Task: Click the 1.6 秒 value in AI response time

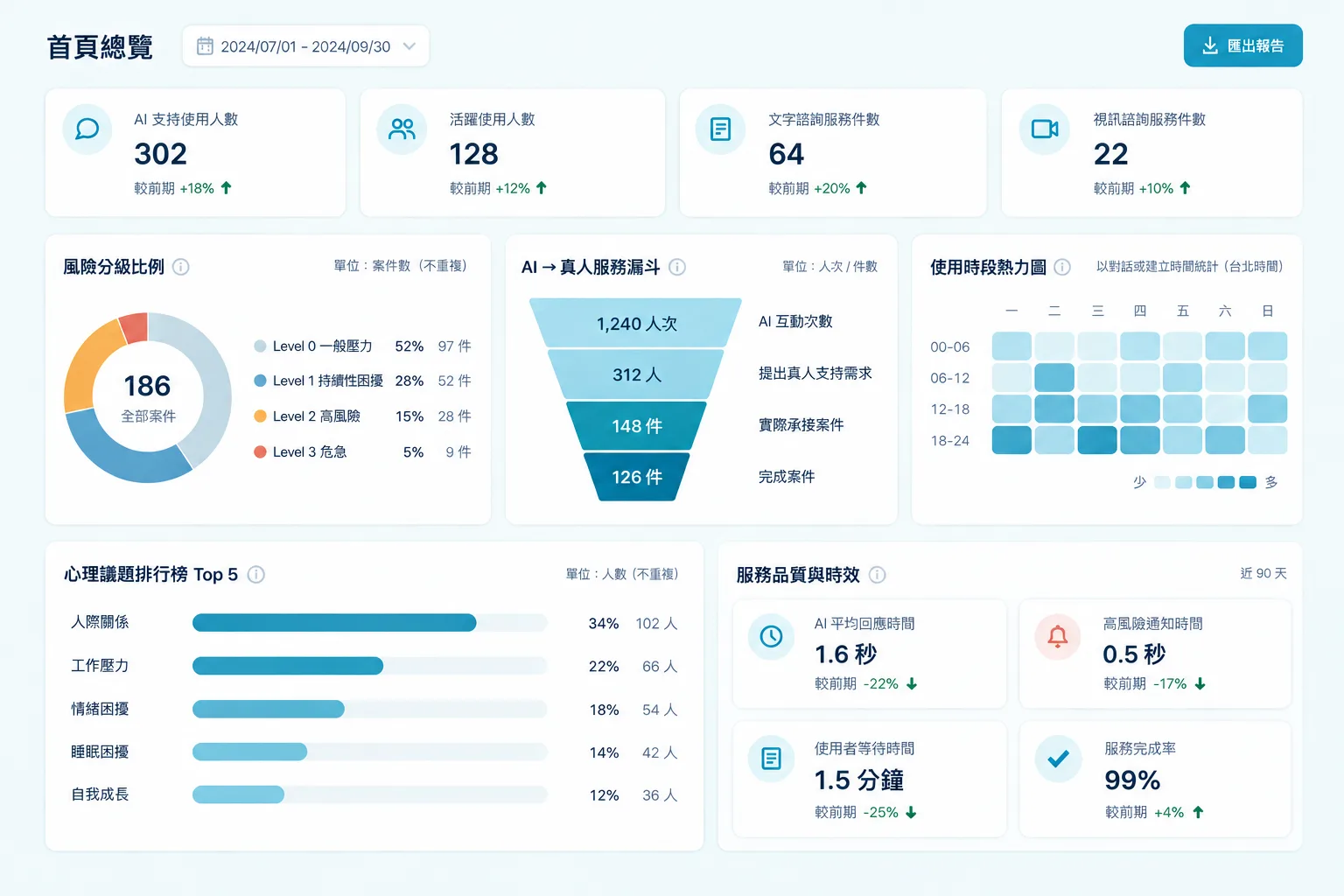Action: 845,654
